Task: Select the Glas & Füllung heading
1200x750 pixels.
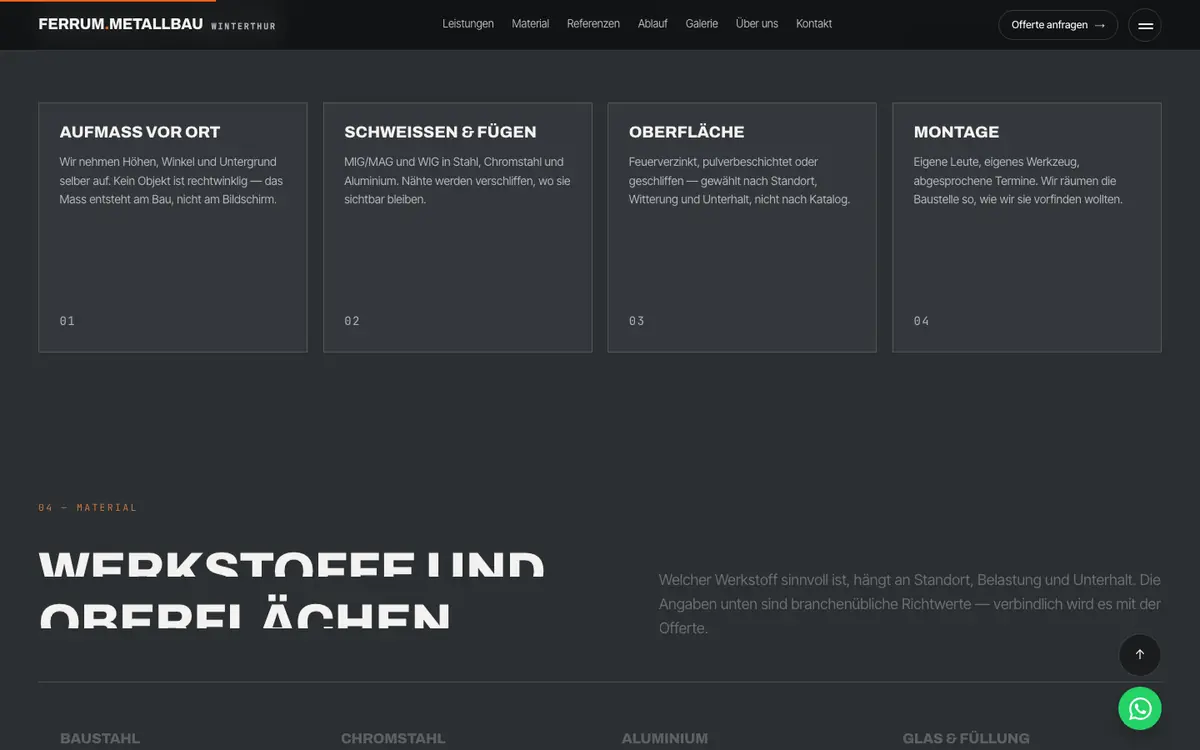Action: tap(966, 739)
